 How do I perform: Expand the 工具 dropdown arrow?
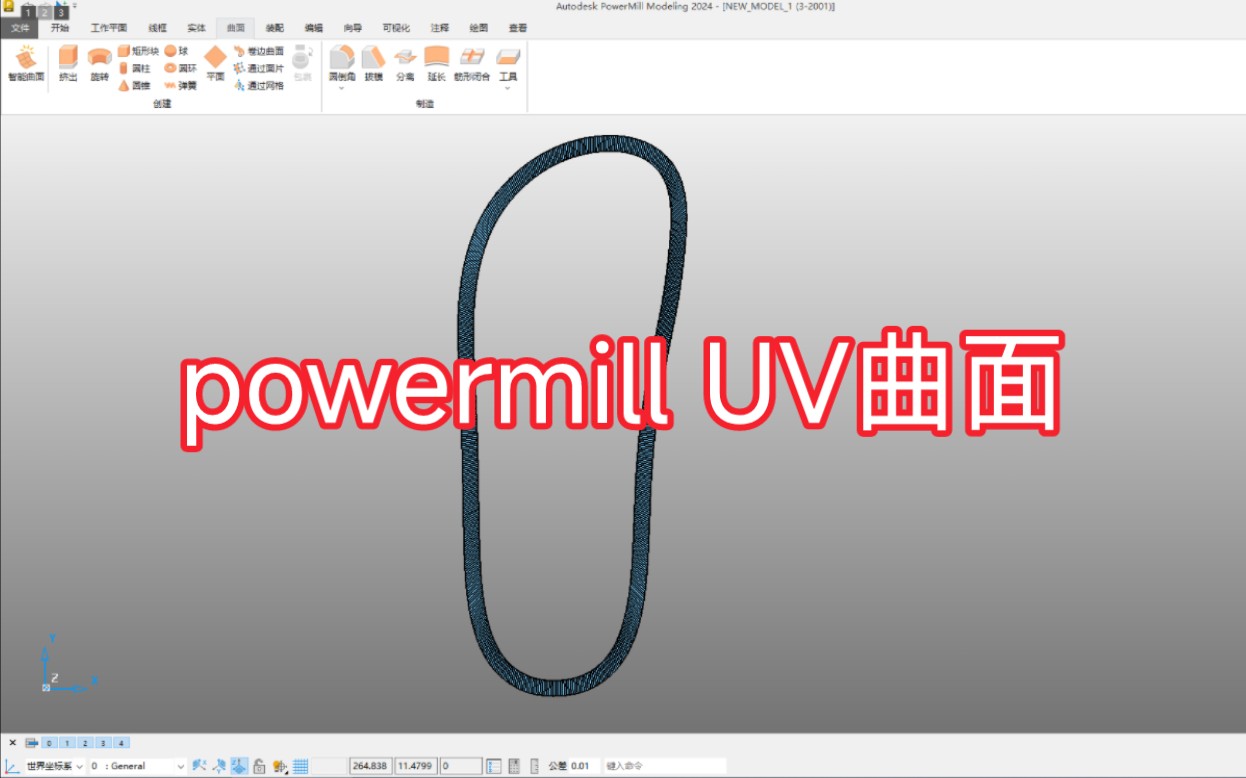point(508,88)
